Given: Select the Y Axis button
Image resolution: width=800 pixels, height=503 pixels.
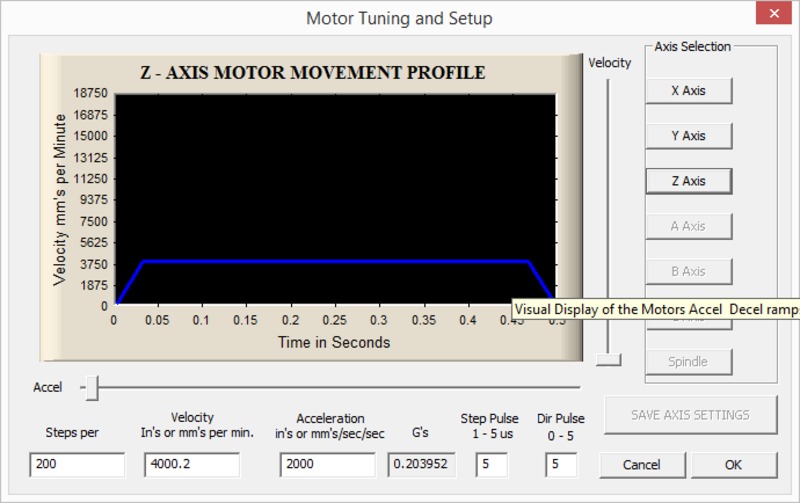Looking at the screenshot, I should [x=688, y=135].
